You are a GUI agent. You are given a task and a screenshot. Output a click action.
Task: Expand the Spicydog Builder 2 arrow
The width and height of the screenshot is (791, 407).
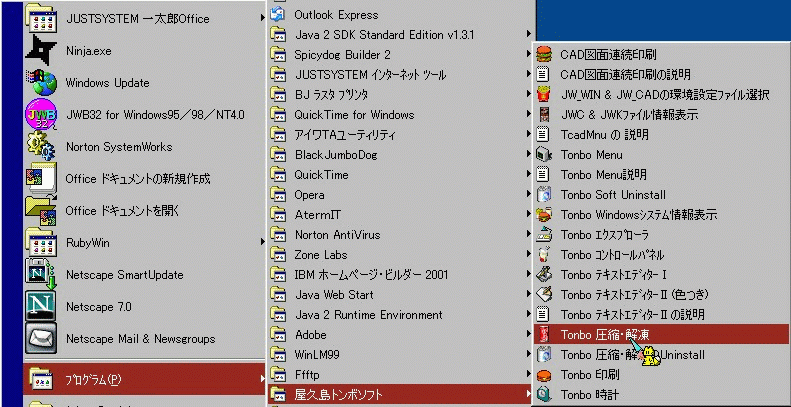tap(528, 54)
